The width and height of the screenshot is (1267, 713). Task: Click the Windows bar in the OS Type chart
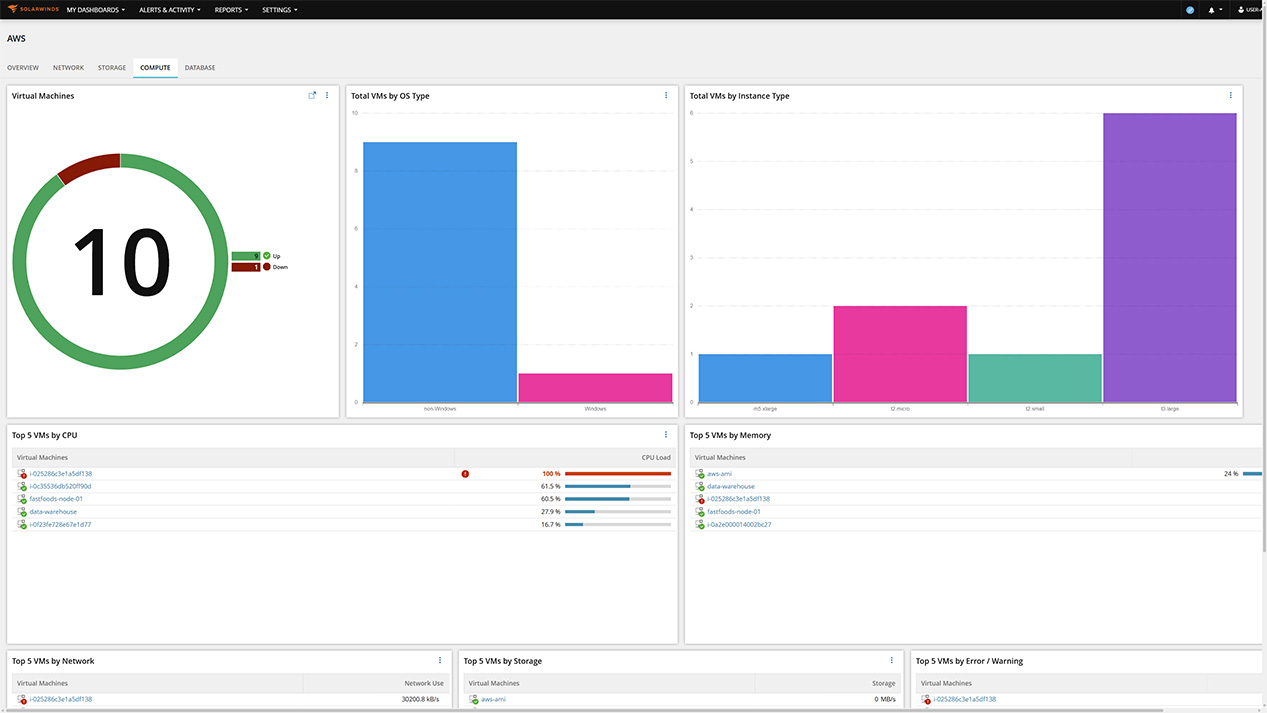594,385
